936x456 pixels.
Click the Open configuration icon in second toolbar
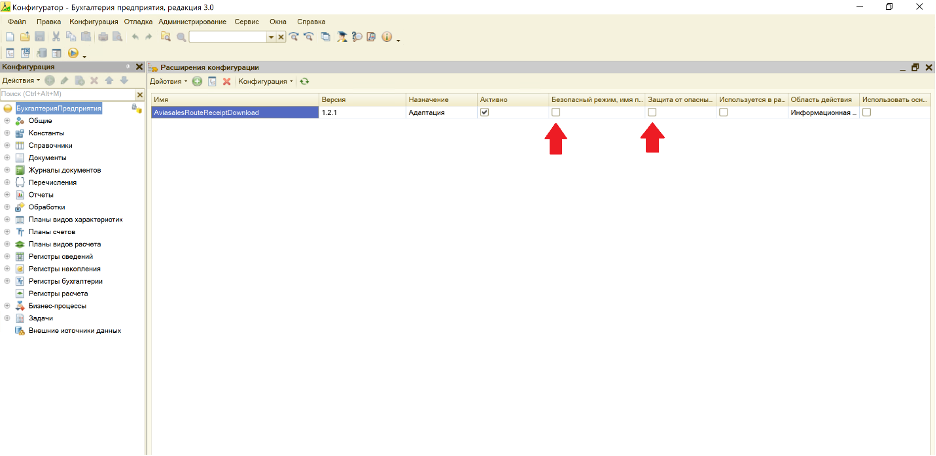[10, 53]
